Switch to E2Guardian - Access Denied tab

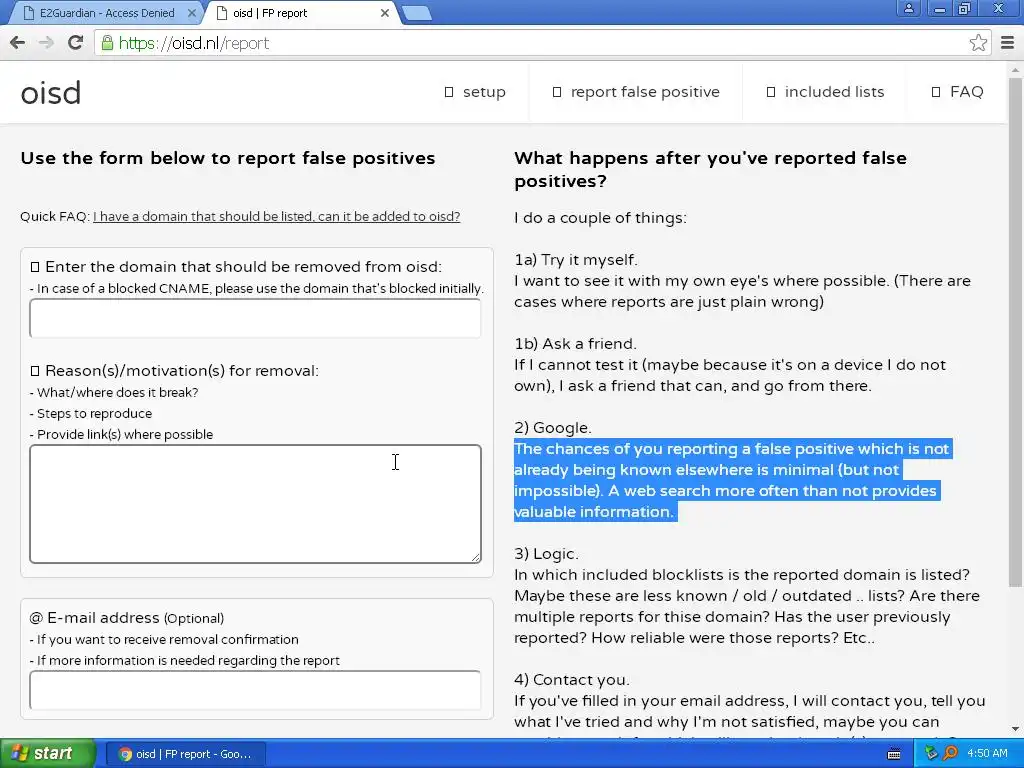tap(107, 13)
